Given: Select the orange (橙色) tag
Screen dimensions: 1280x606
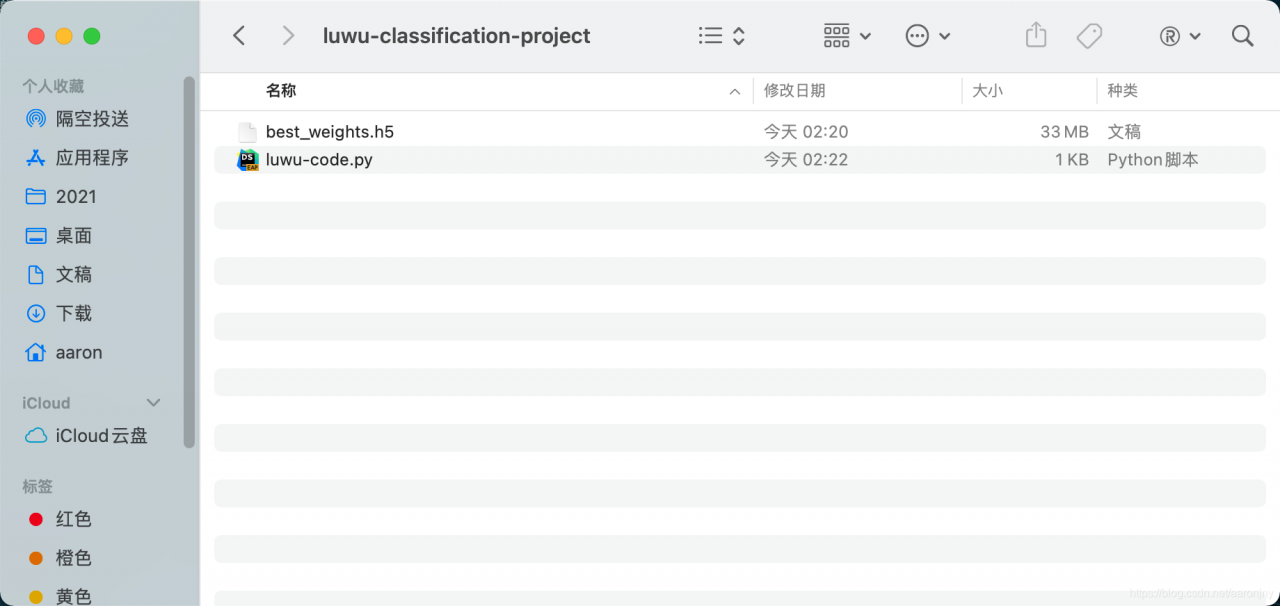Looking at the screenshot, I should coord(73,558).
